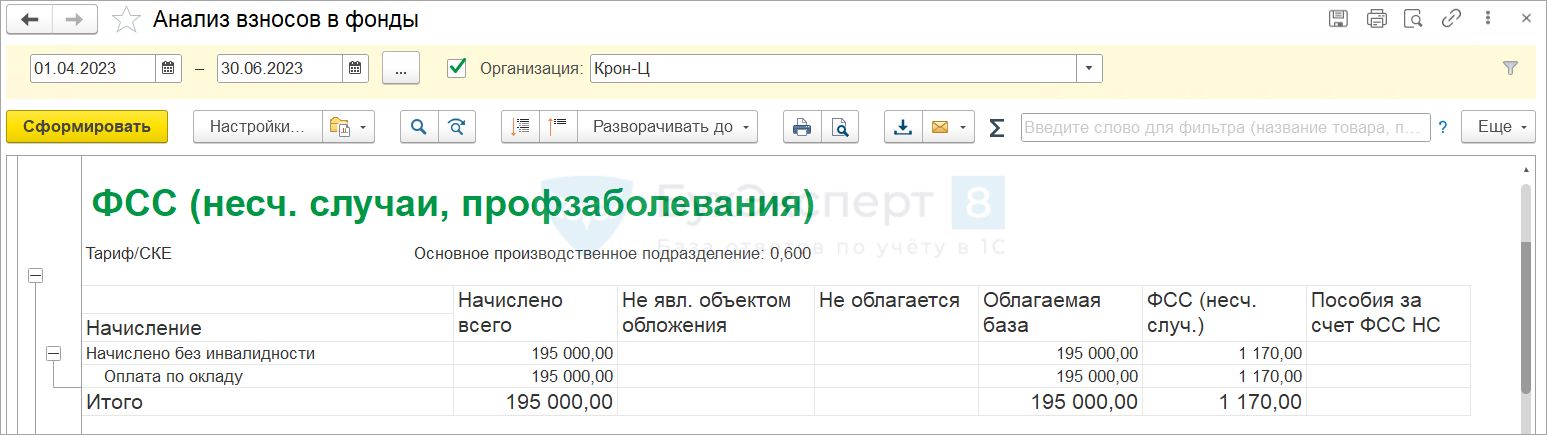Collapse the 'Начислено без инвалидности' group
The image size is (1547, 435).
(54, 353)
